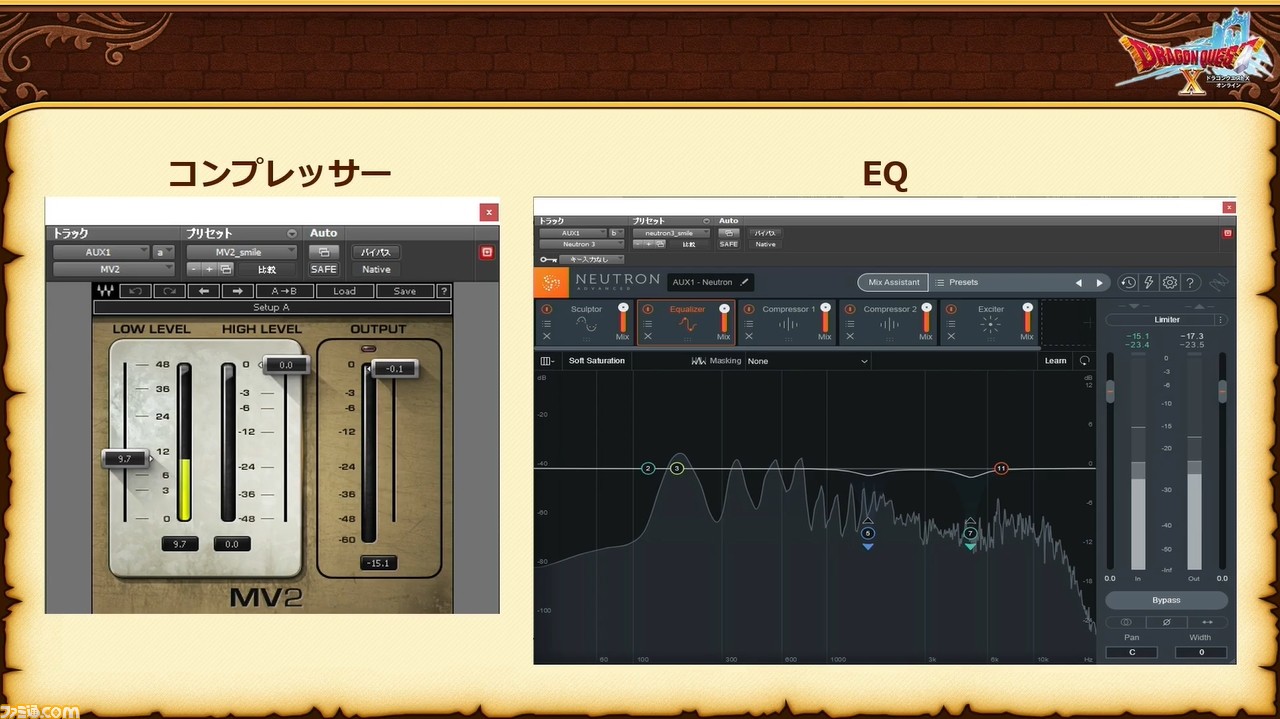This screenshot has height=719, width=1280.
Task: Remove the Equalizer module with X
Action: [647, 336]
